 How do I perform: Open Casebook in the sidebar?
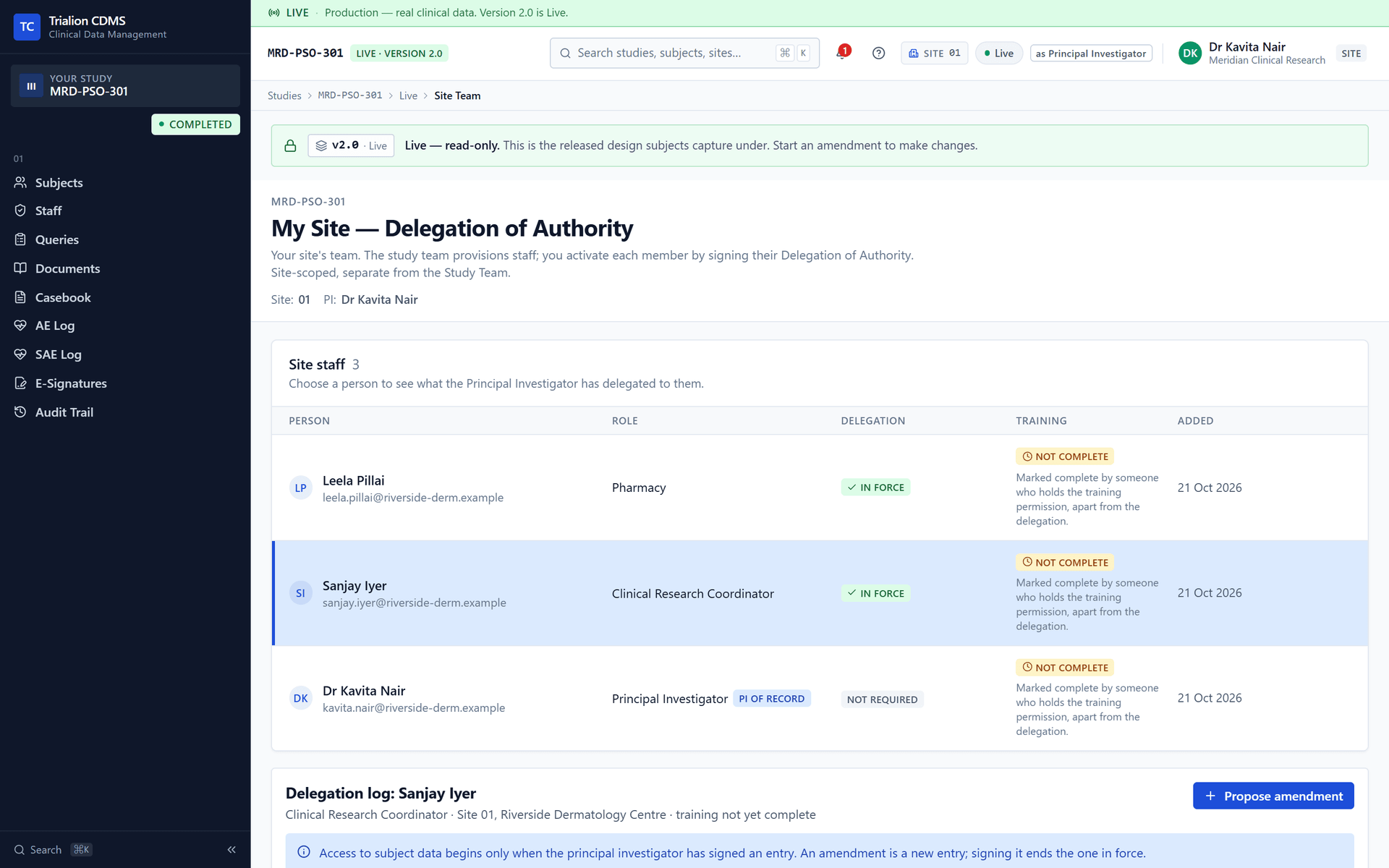[125, 297]
